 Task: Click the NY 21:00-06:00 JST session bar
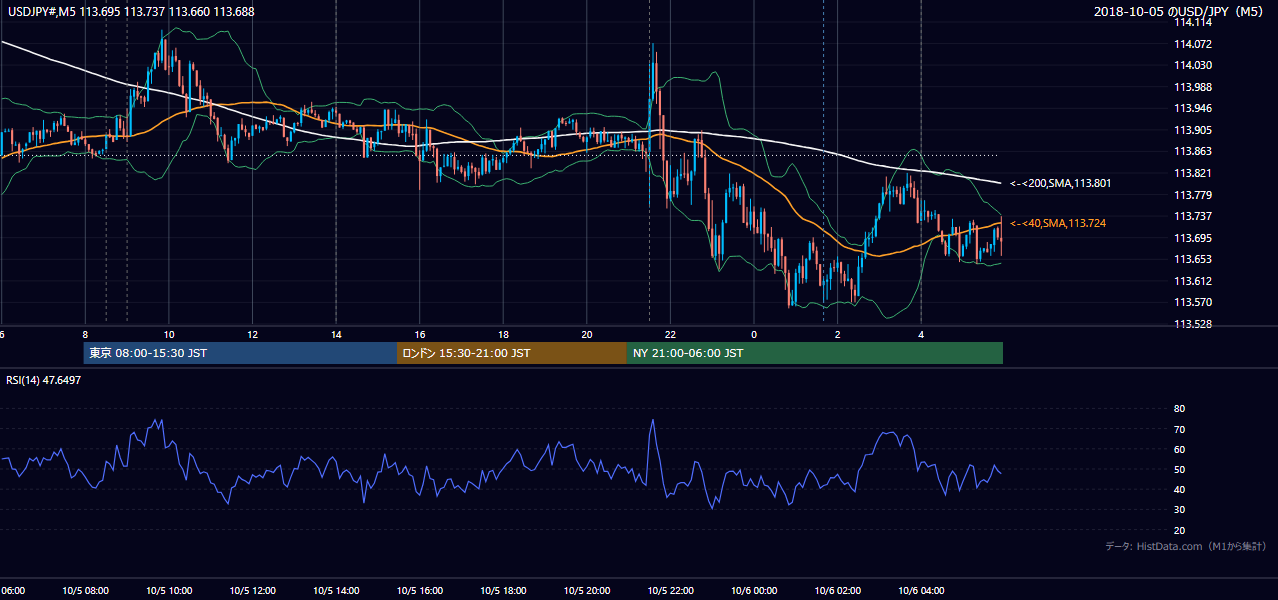(x=815, y=353)
